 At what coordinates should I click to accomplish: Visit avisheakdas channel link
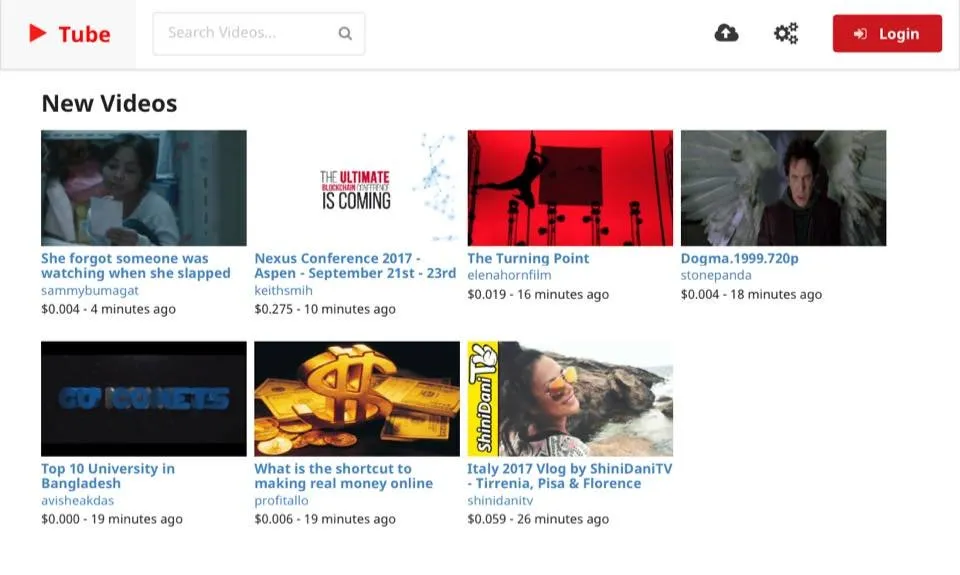tap(77, 500)
